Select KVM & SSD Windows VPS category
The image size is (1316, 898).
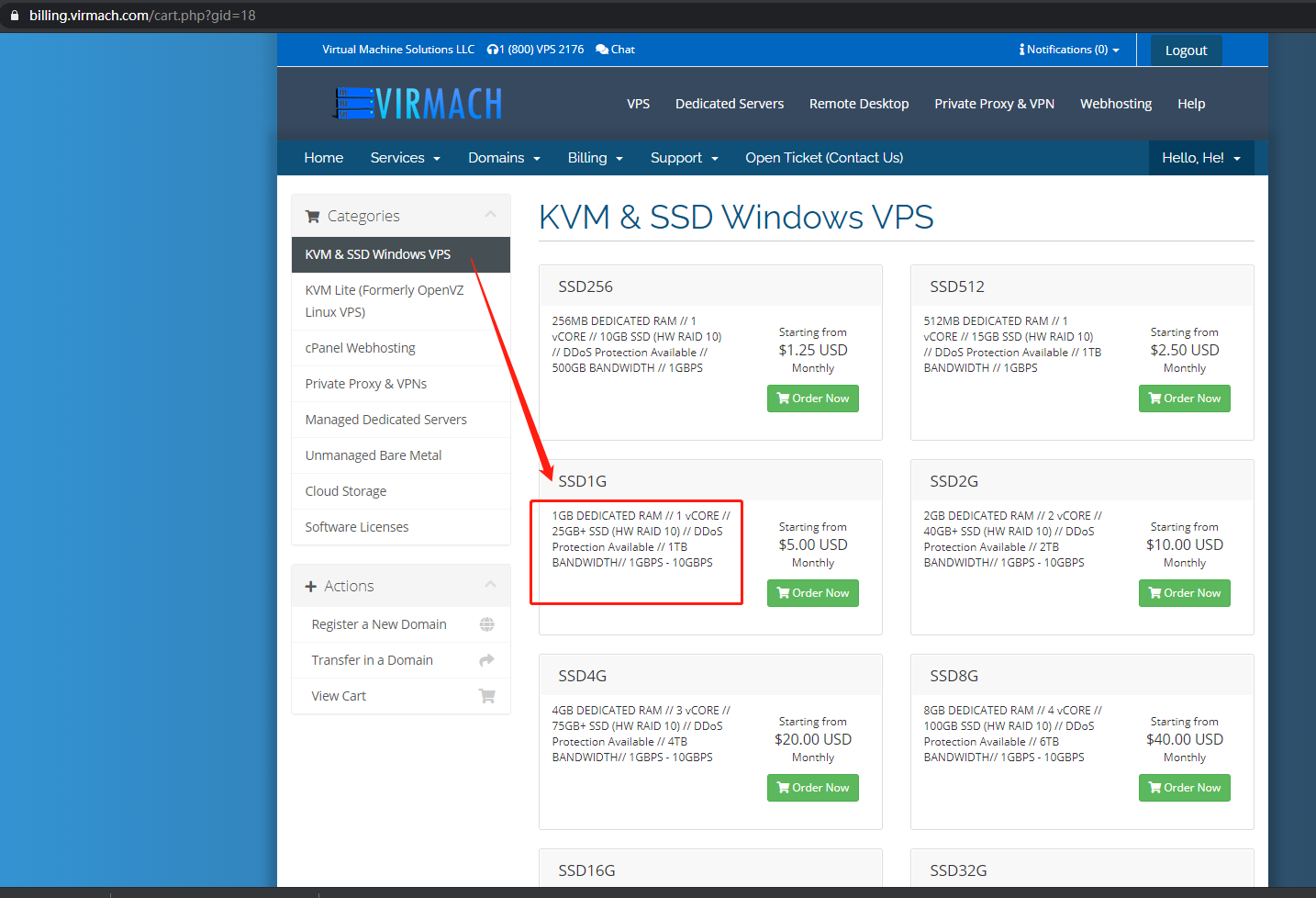click(401, 254)
